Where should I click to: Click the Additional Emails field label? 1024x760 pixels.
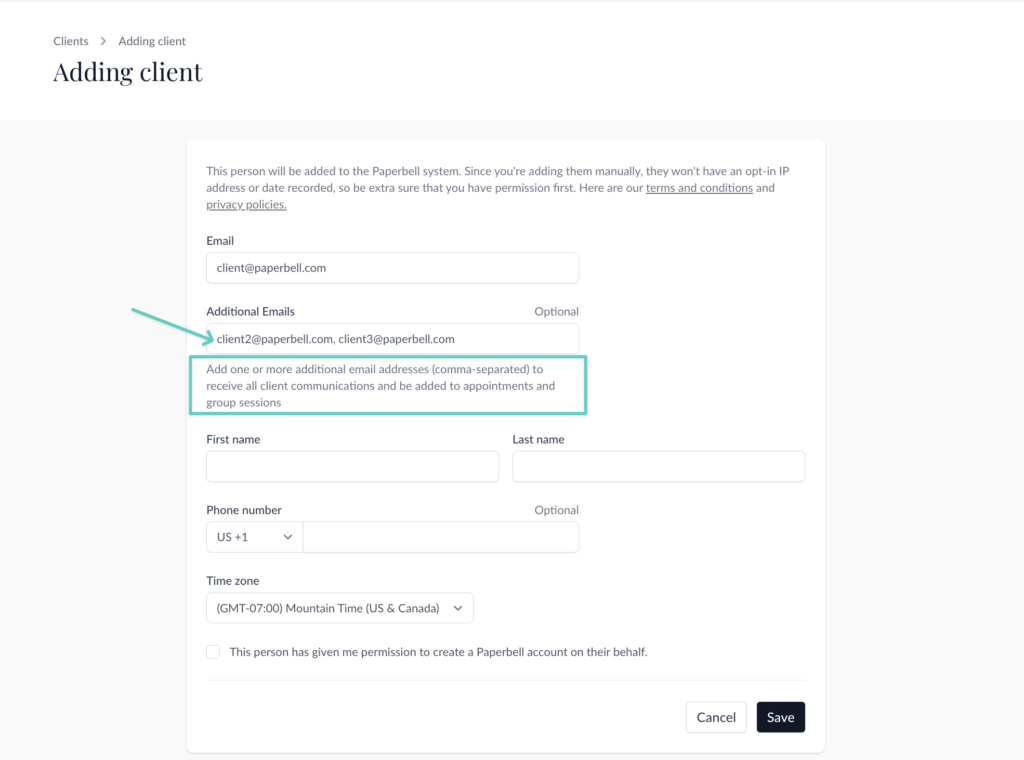(250, 312)
